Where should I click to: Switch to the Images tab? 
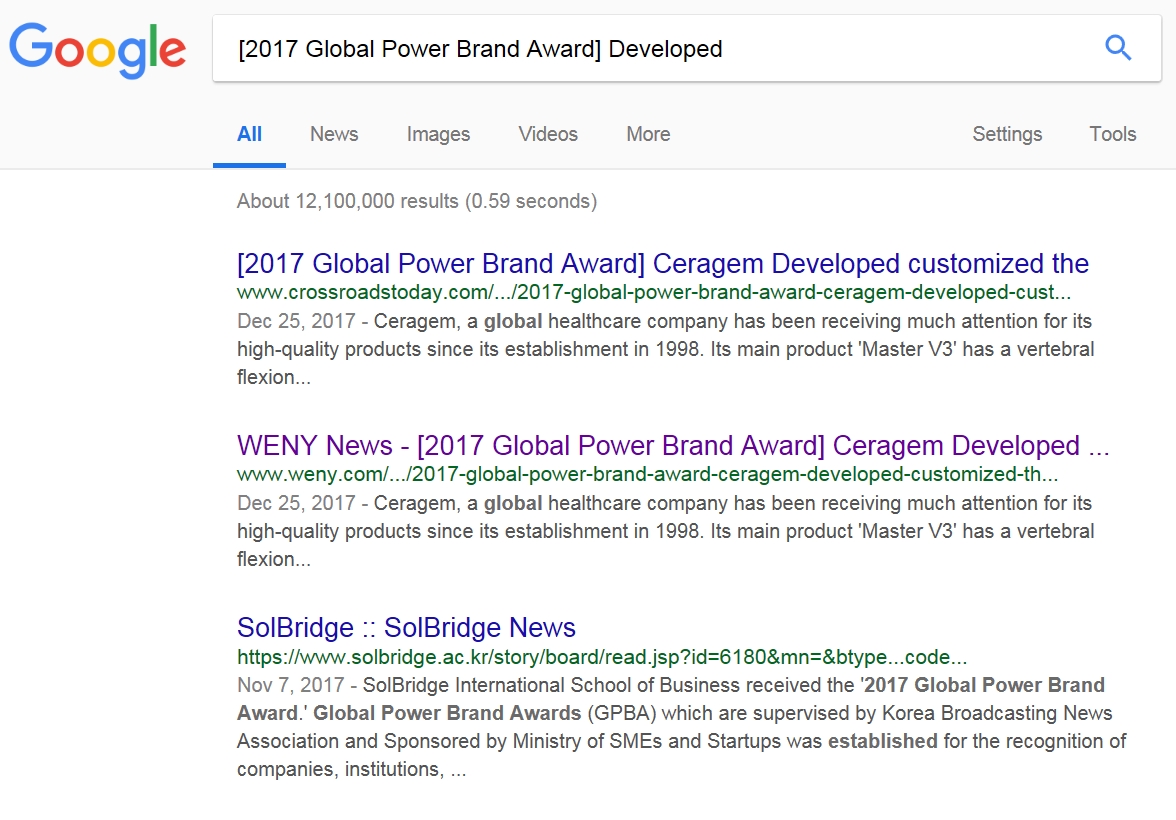point(438,134)
